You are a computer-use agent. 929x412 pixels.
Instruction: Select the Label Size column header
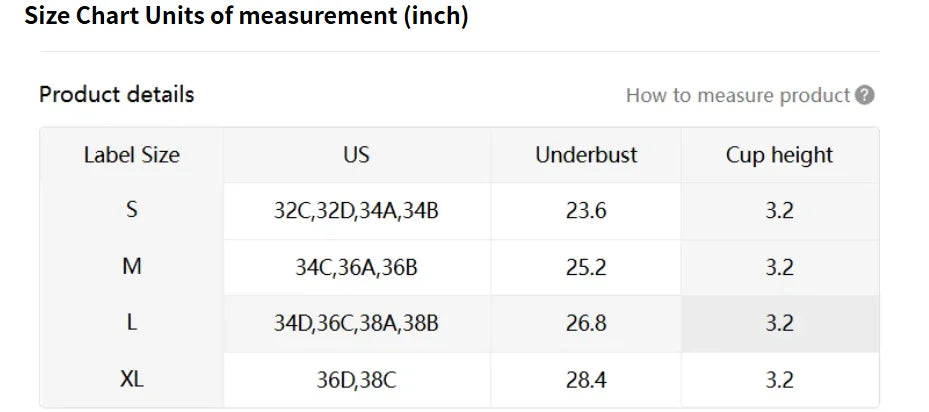[132, 155]
